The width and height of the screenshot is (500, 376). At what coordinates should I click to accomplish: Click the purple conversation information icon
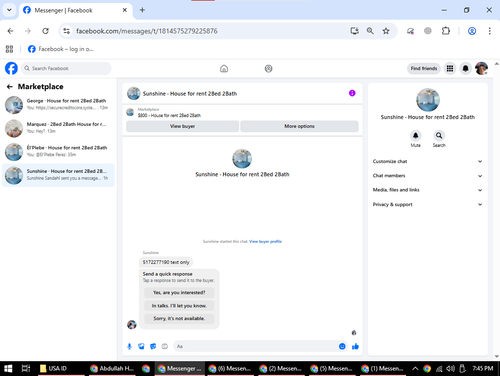point(352,93)
